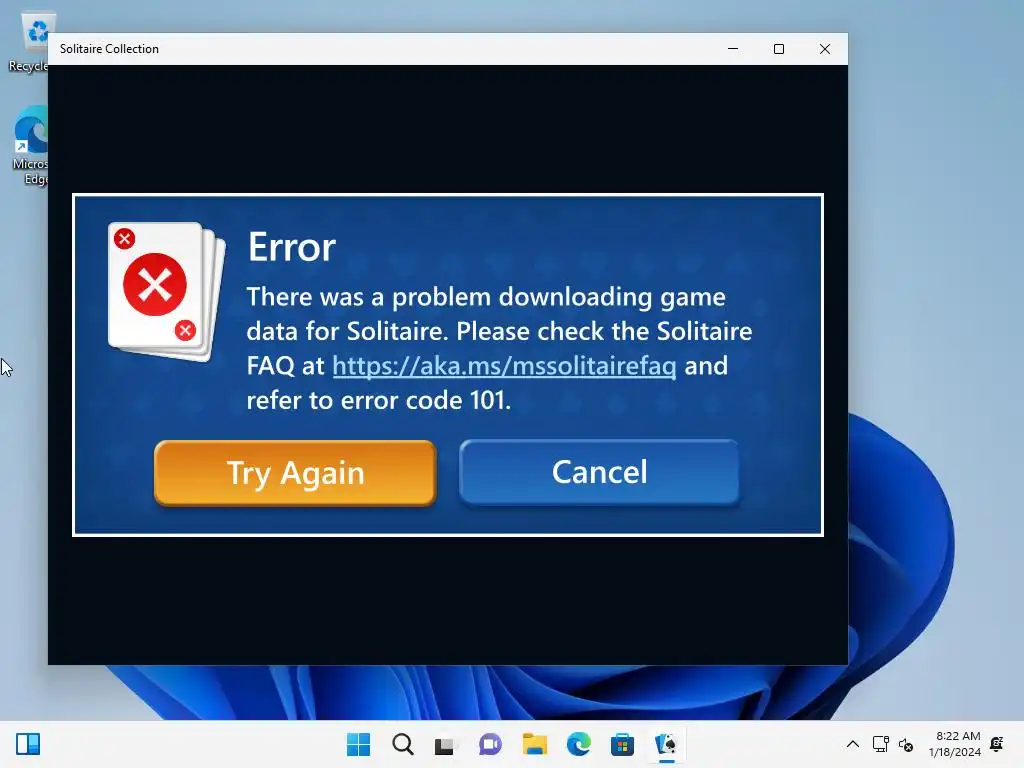
Task: Launch Chat from the taskbar
Action: 490,744
